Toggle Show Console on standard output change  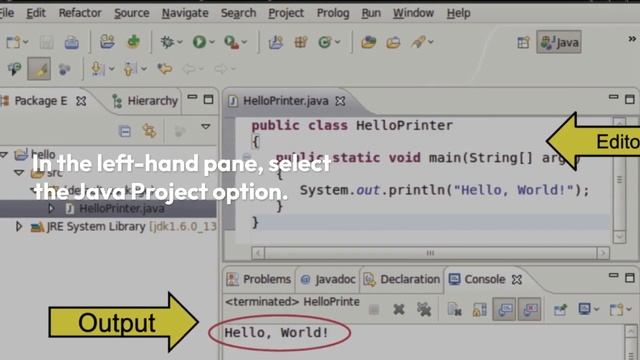[504, 309]
